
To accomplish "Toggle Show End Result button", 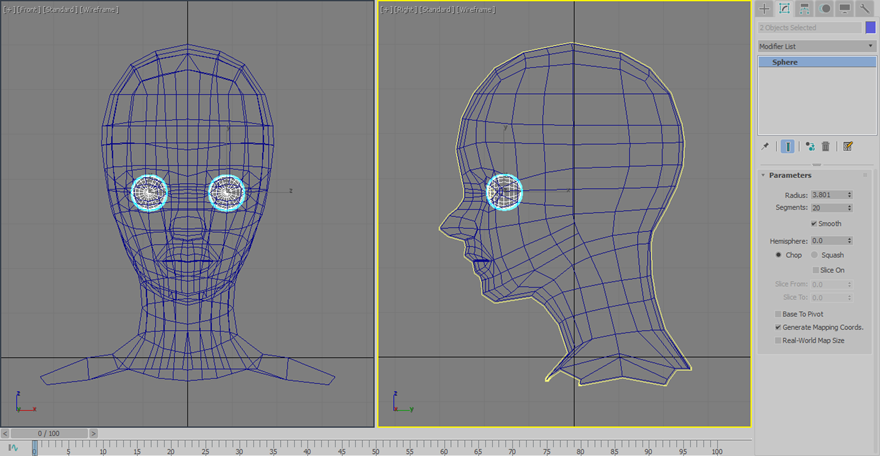I will pyautogui.click(x=787, y=146).
